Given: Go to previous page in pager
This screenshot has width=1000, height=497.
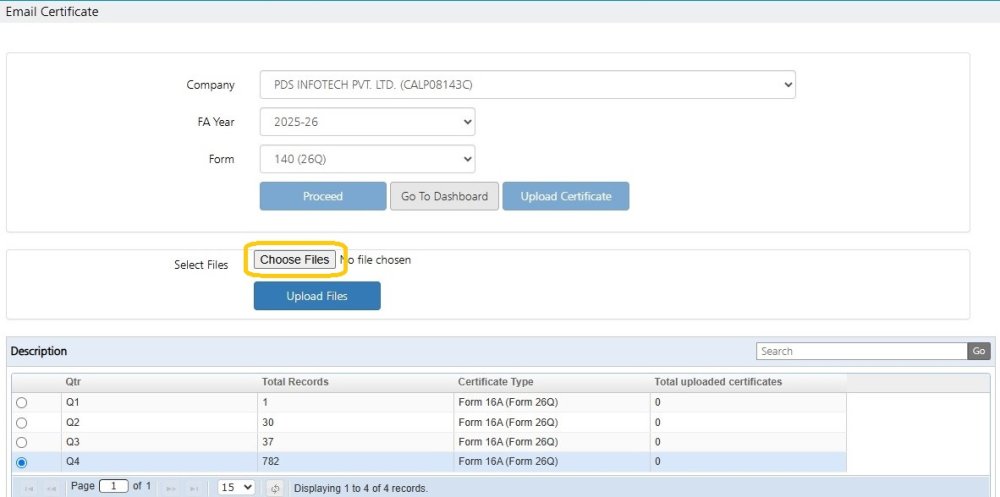Looking at the screenshot, I should coord(52,489).
